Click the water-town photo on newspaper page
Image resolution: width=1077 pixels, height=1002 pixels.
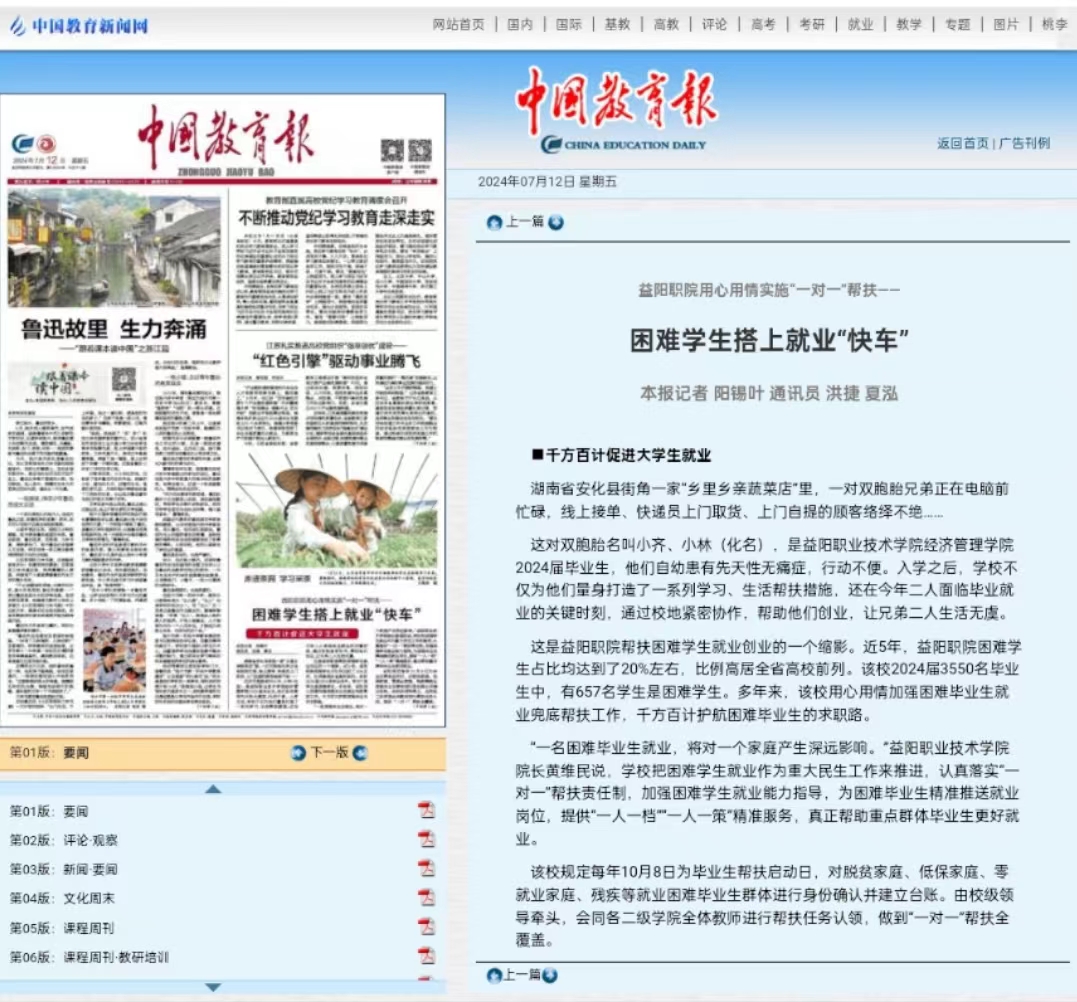coord(114,249)
